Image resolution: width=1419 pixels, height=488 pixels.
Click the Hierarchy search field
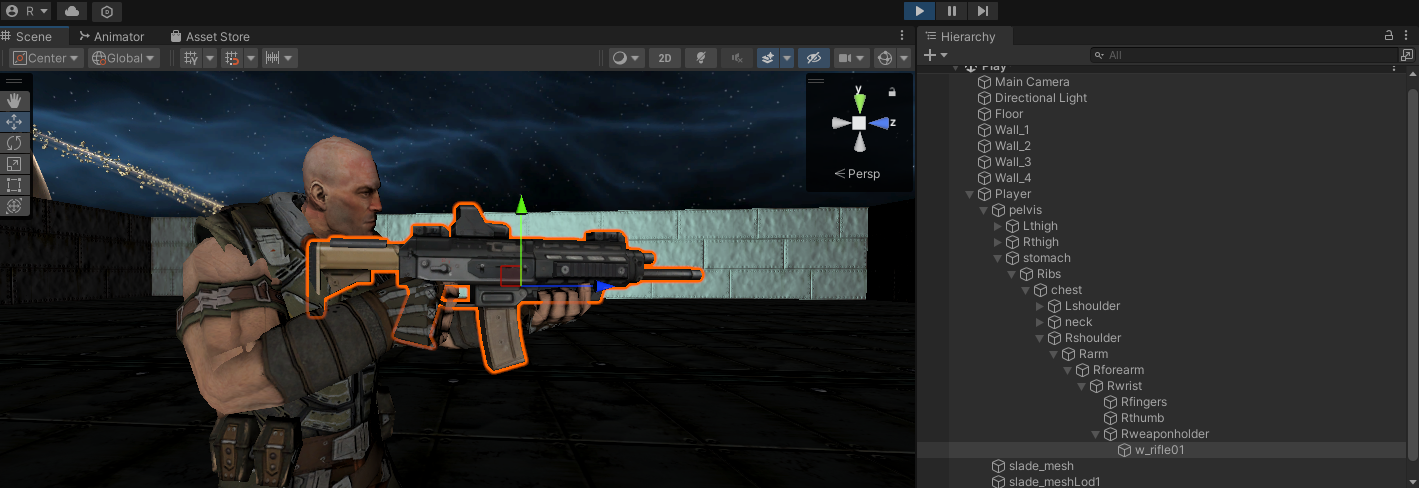(x=1243, y=55)
